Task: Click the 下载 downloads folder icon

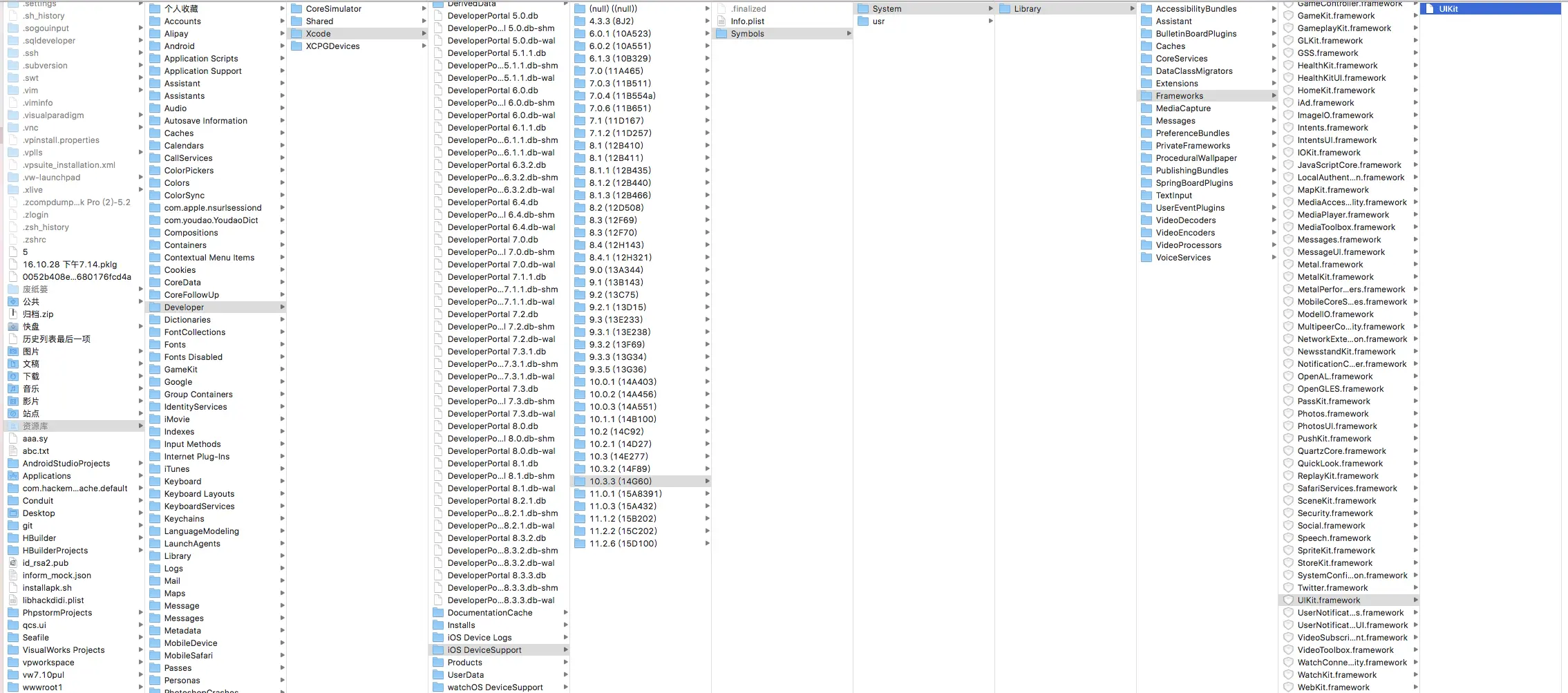Action: point(13,377)
